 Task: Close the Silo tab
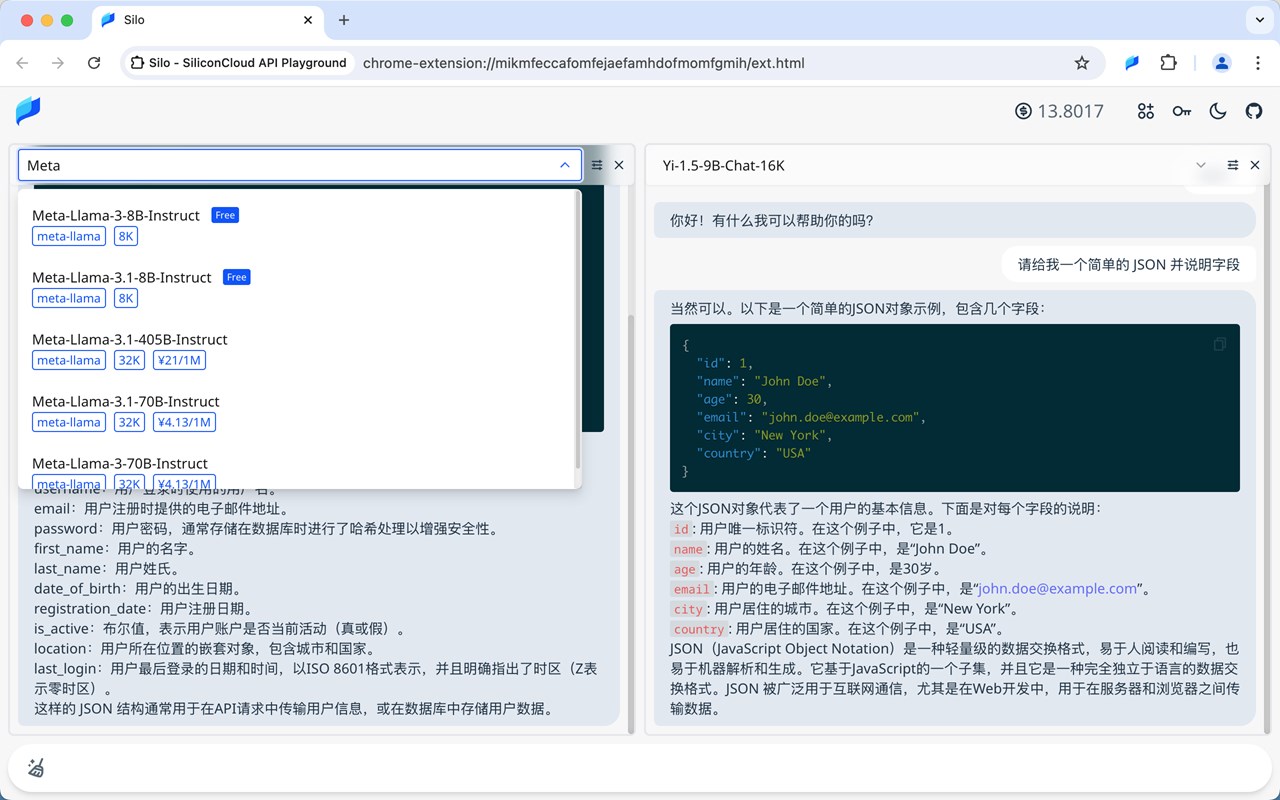(309, 20)
